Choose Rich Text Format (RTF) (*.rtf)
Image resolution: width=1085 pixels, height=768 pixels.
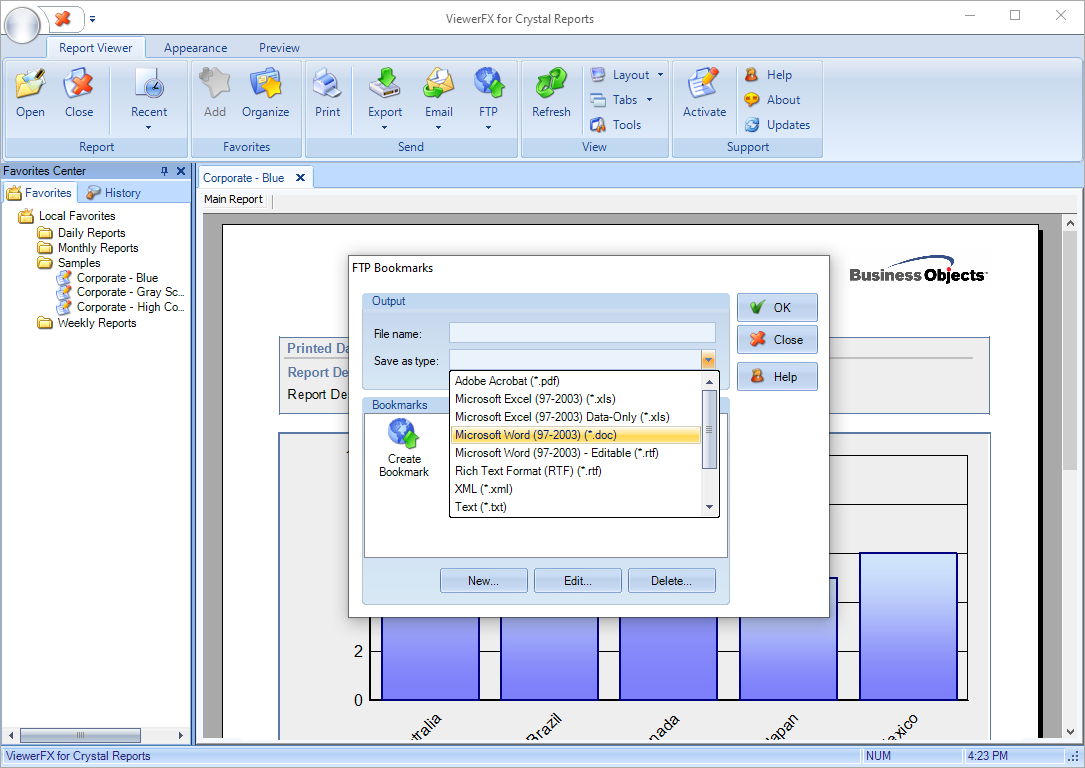click(x=576, y=470)
